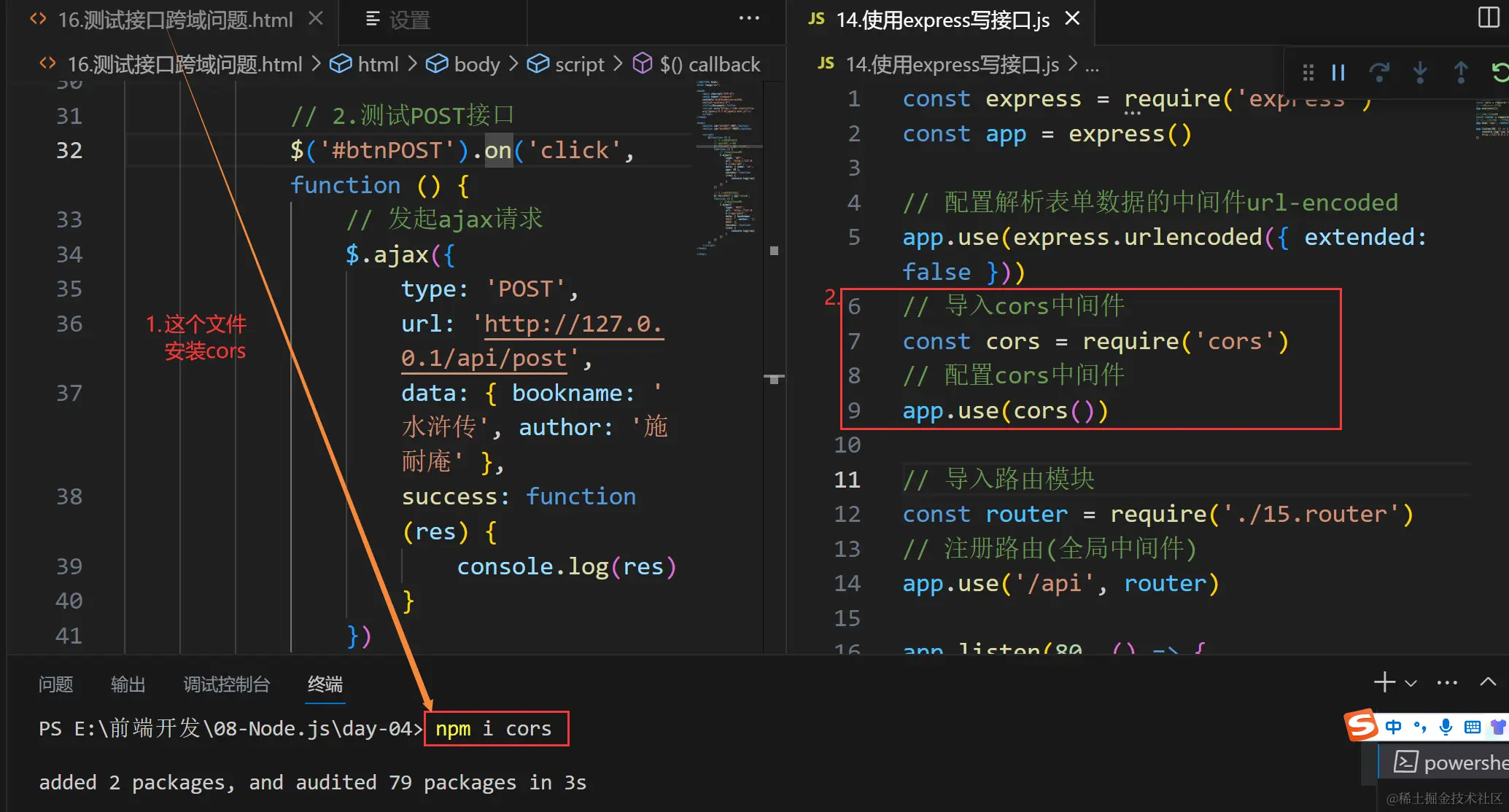1509x812 pixels.
Task: Open terminal launch profile dropdown
Action: coord(1411,684)
